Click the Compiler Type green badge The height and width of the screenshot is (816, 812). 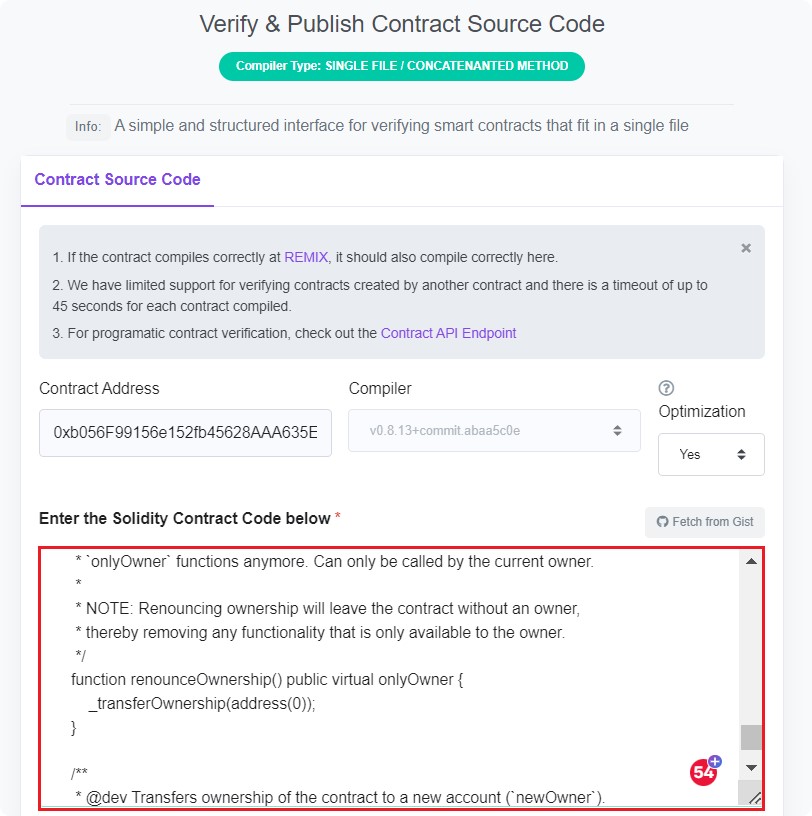coord(402,66)
